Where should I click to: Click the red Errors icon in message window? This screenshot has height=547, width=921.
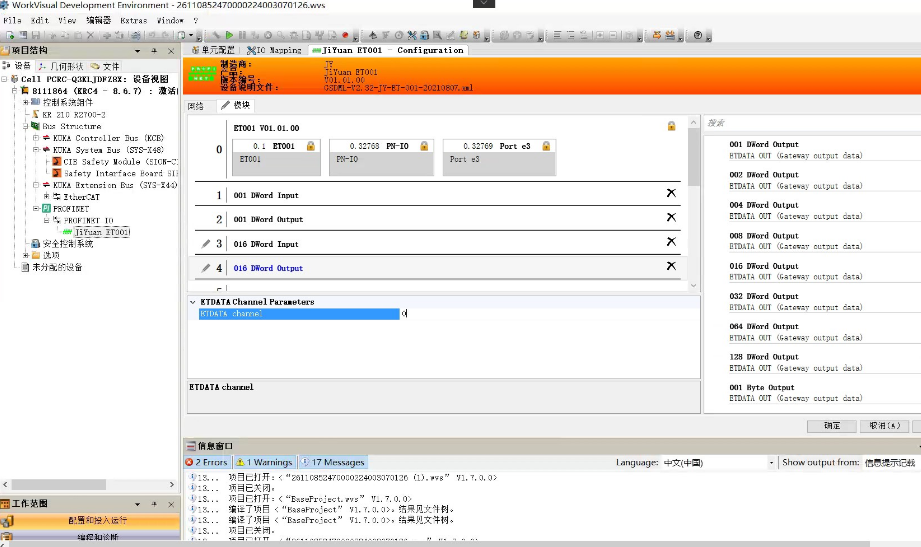coord(191,463)
